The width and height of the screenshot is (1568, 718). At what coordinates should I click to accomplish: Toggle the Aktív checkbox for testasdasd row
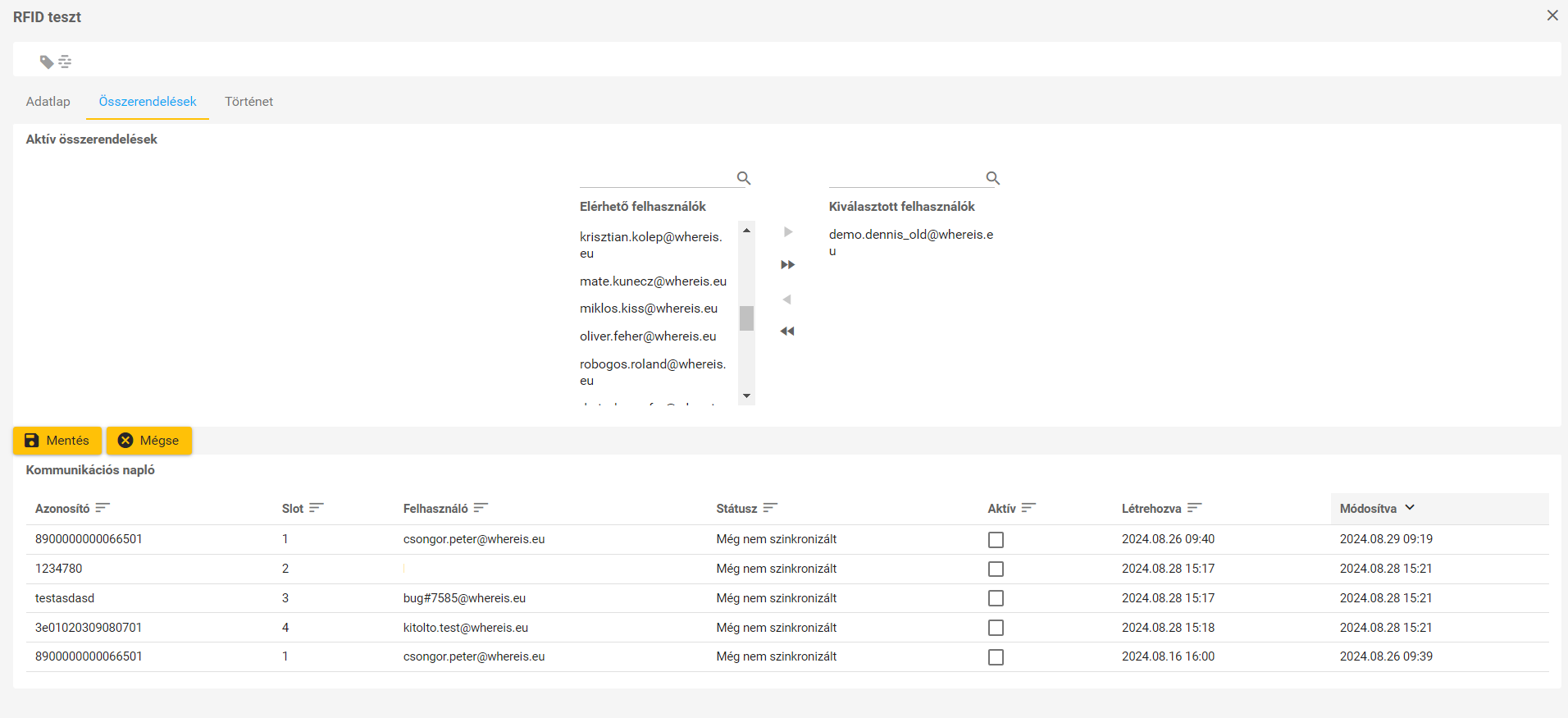[x=996, y=599]
